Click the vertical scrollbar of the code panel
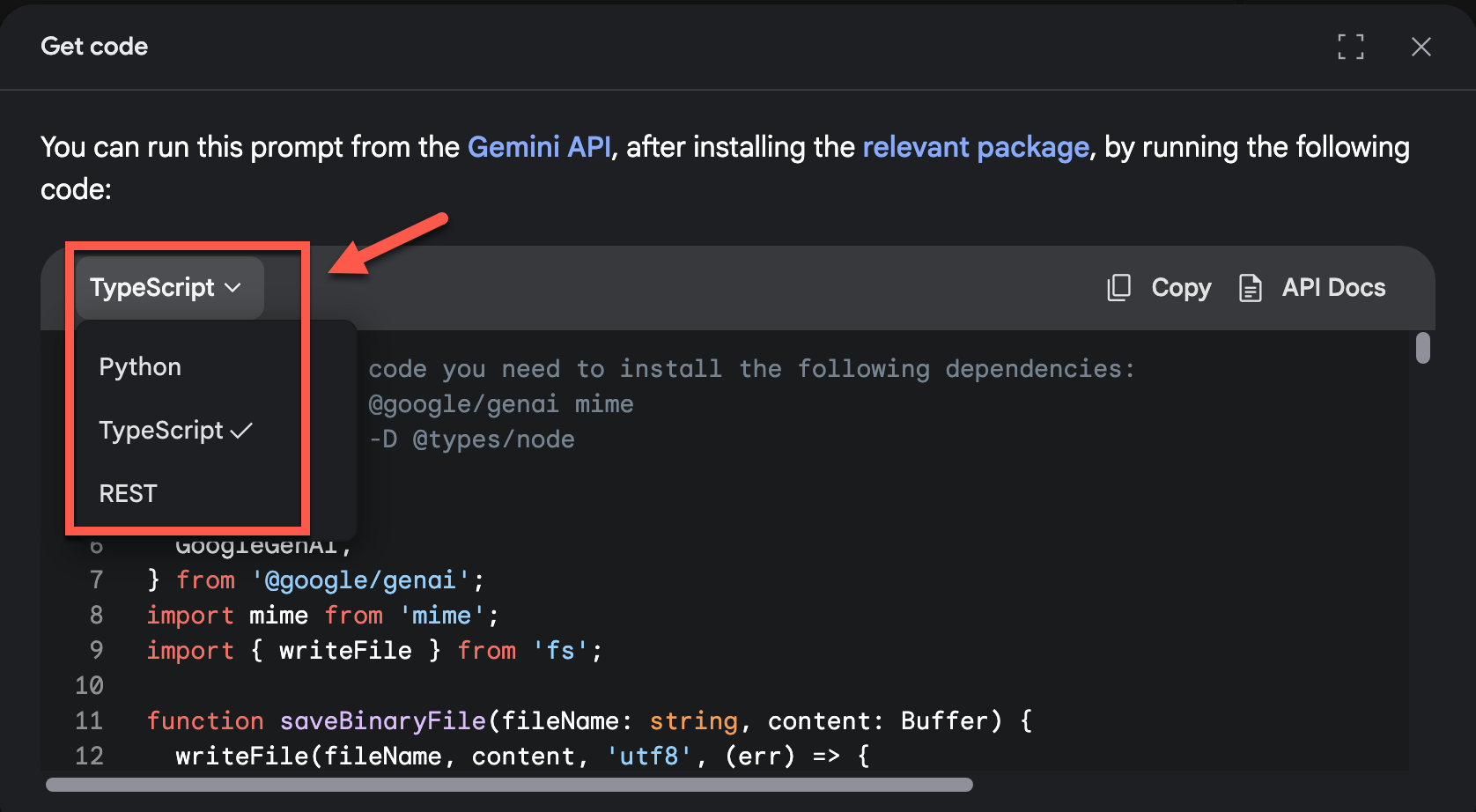 tap(1424, 349)
